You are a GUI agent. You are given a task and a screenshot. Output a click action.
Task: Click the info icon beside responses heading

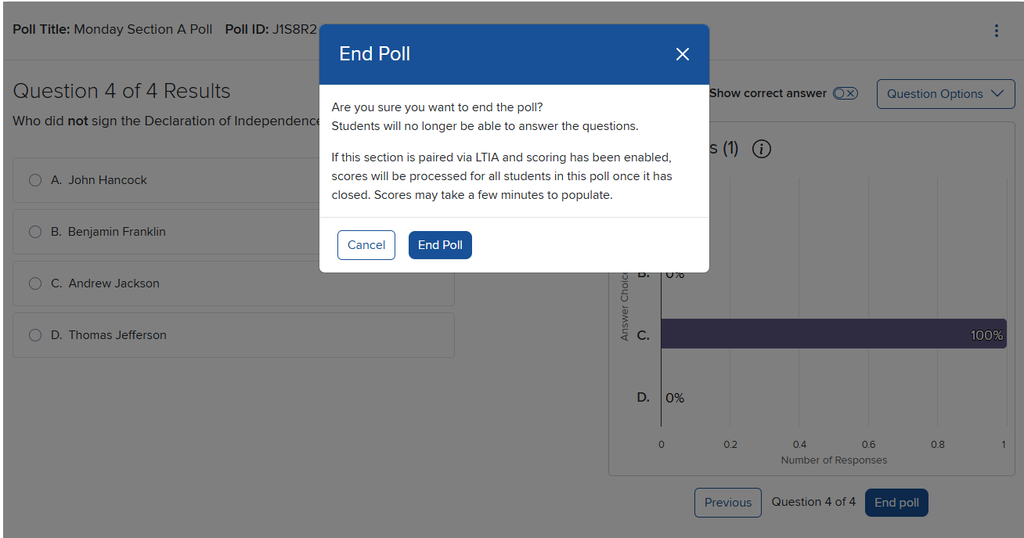pos(761,149)
